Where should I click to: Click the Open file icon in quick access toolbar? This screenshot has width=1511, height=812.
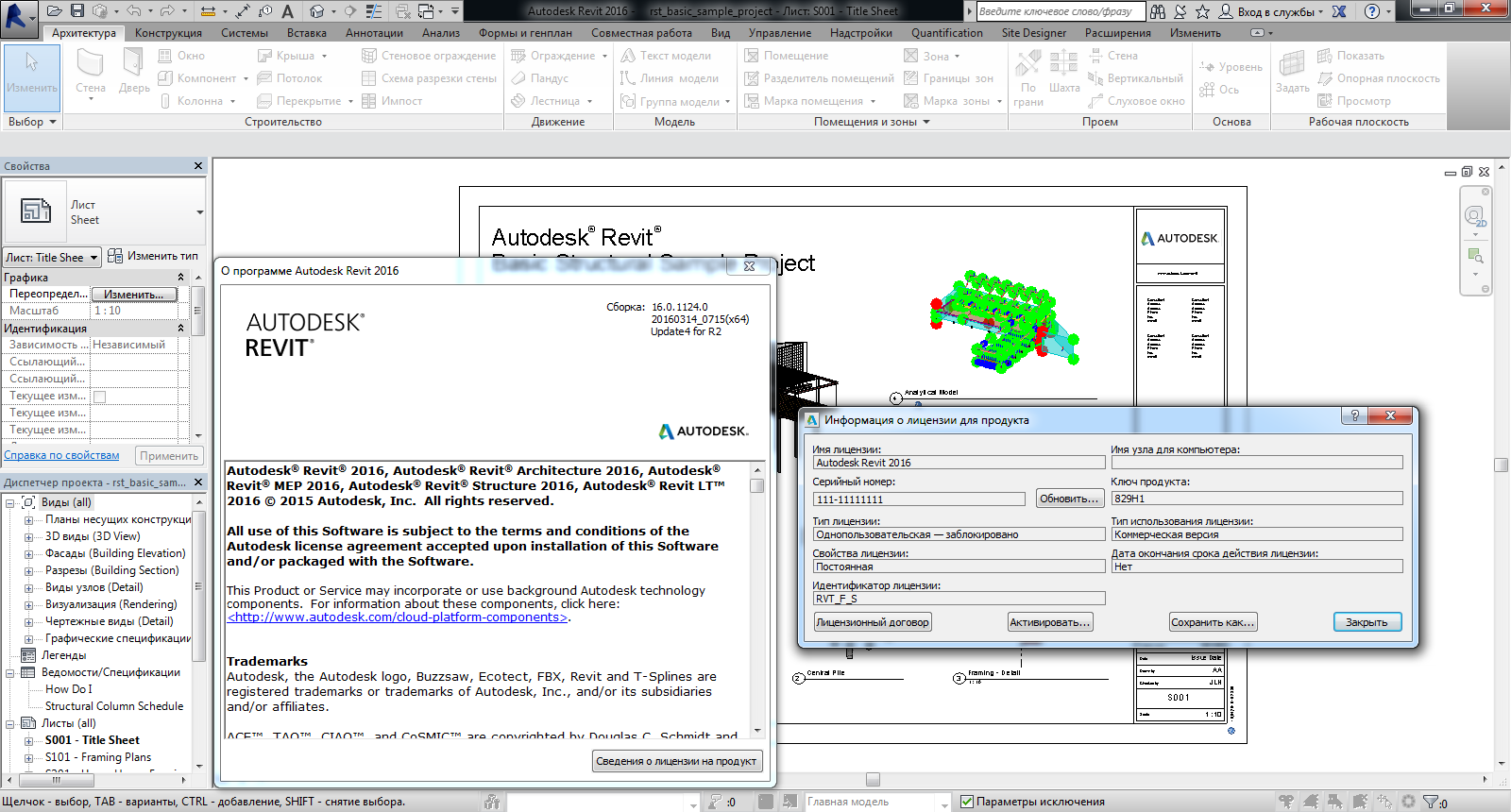[55, 11]
